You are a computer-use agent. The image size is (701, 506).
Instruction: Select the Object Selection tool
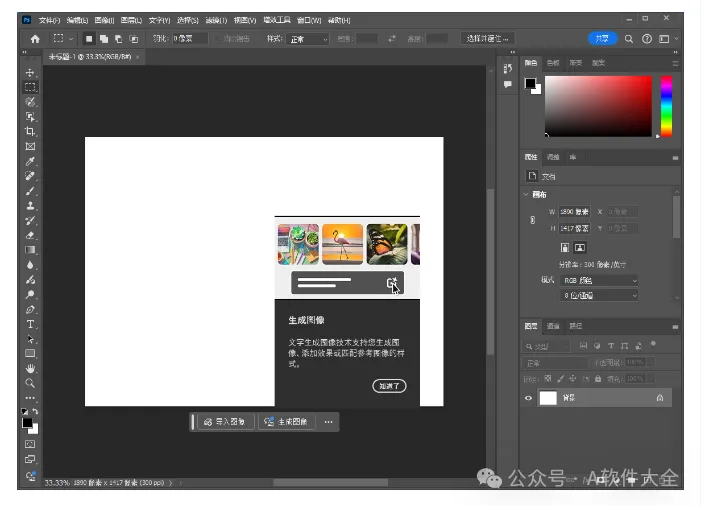30,117
